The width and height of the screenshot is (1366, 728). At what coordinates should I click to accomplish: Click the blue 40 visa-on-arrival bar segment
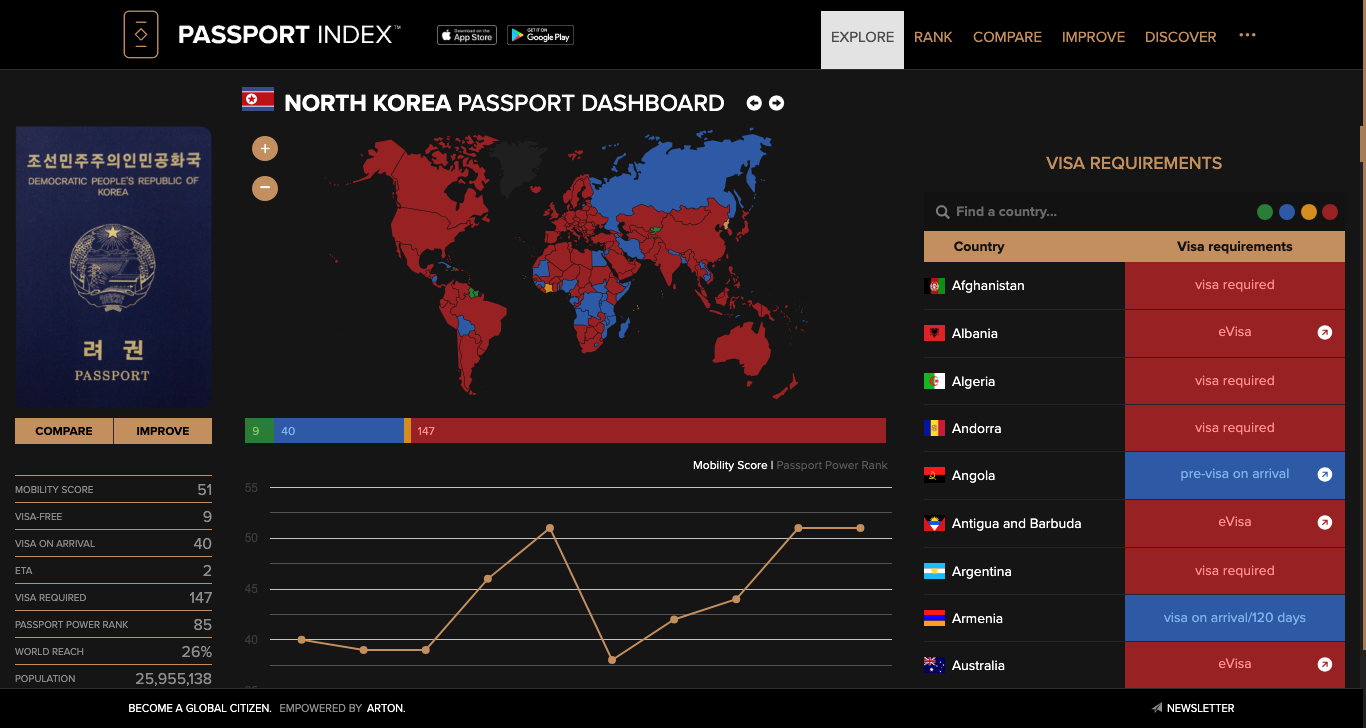(338, 431)
